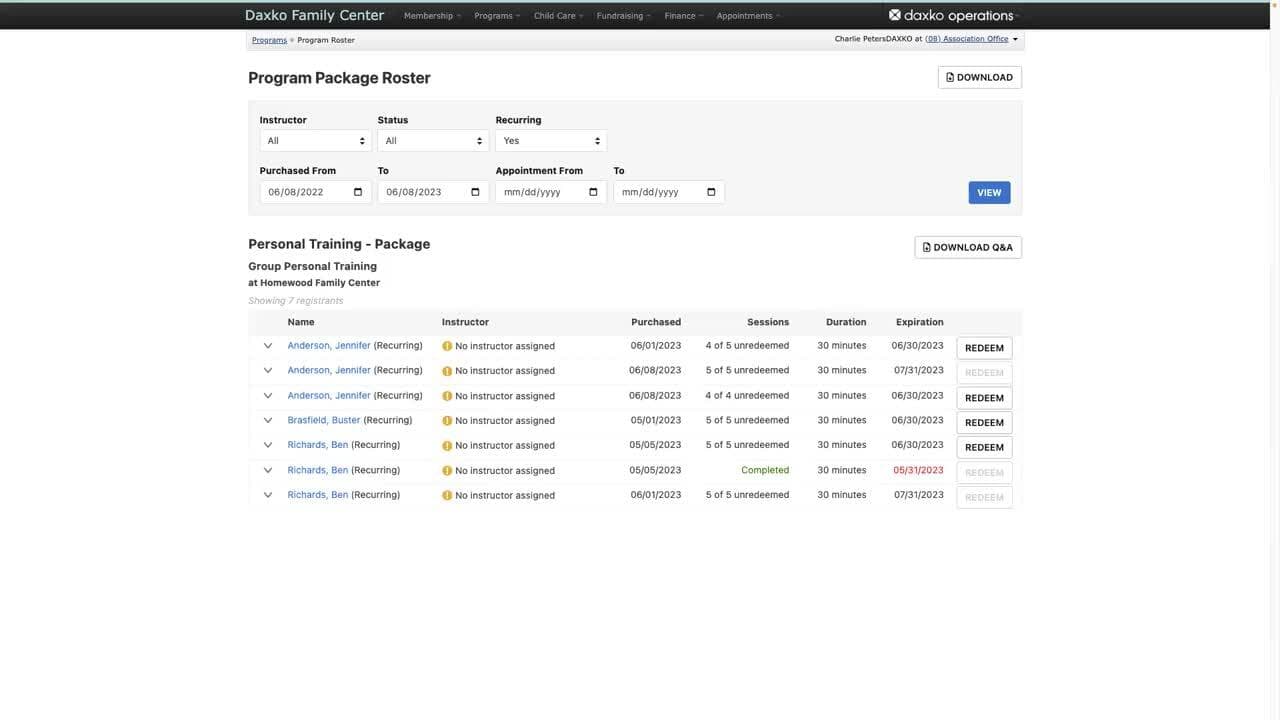Click warning icon in the Completed Richards row
Viewport: 1280px width, 720px height.
(447, 471)
